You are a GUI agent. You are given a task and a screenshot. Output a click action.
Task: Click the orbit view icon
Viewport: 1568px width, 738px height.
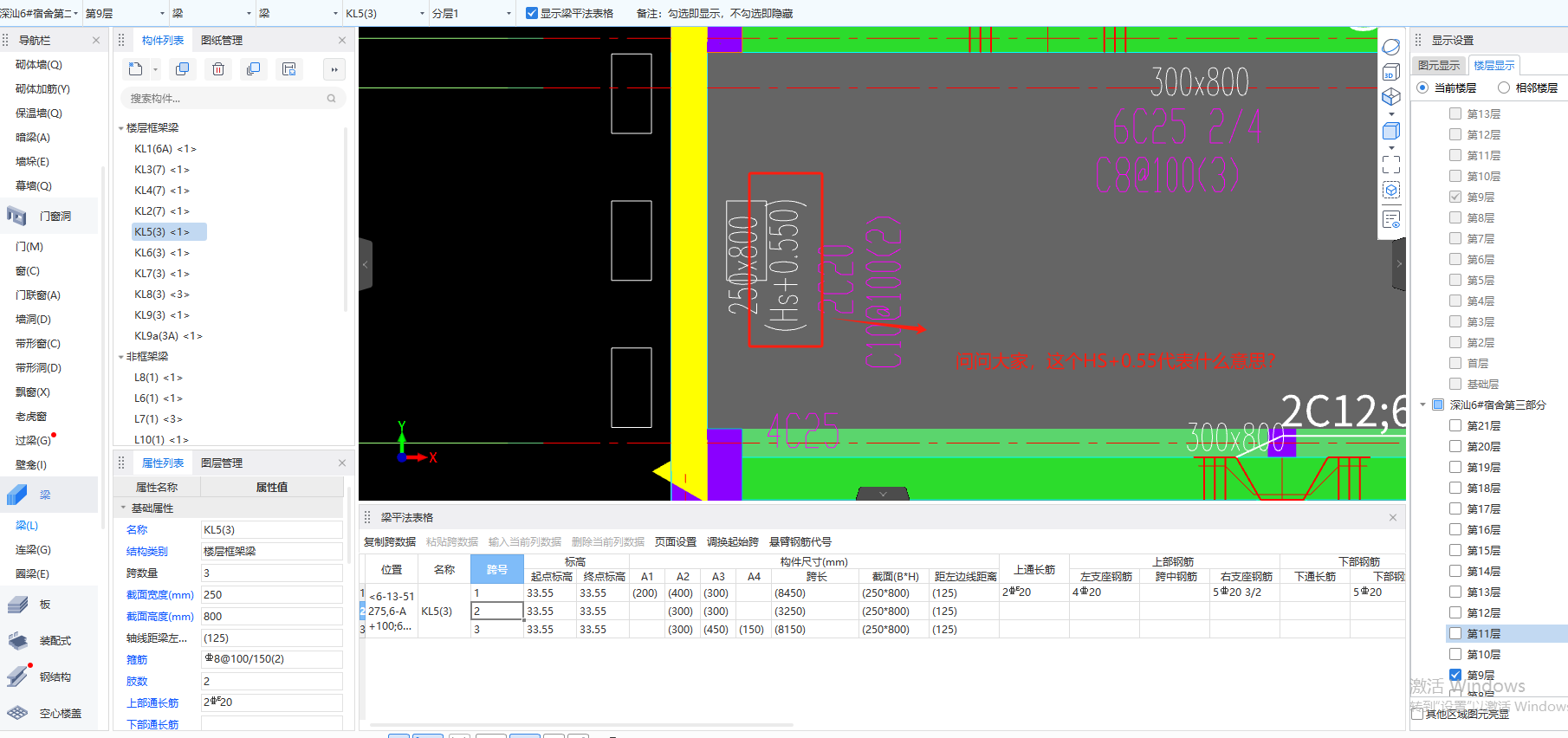click(x=1391, y=46)
